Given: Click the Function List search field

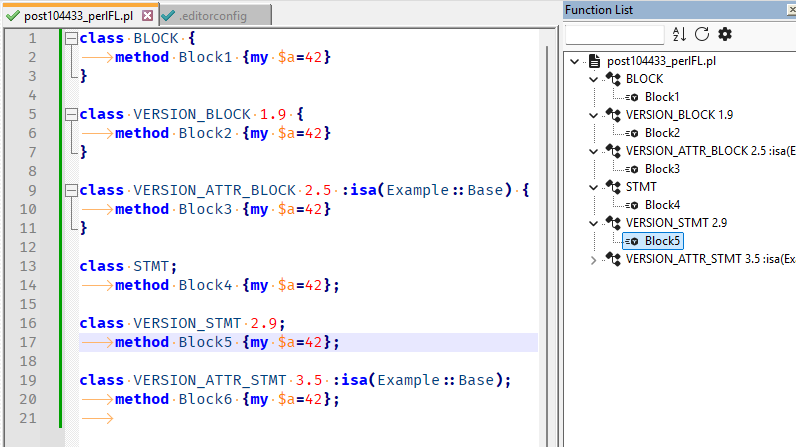Looking at the screenshot, I should pyautogui.click(x=614, y=35).
